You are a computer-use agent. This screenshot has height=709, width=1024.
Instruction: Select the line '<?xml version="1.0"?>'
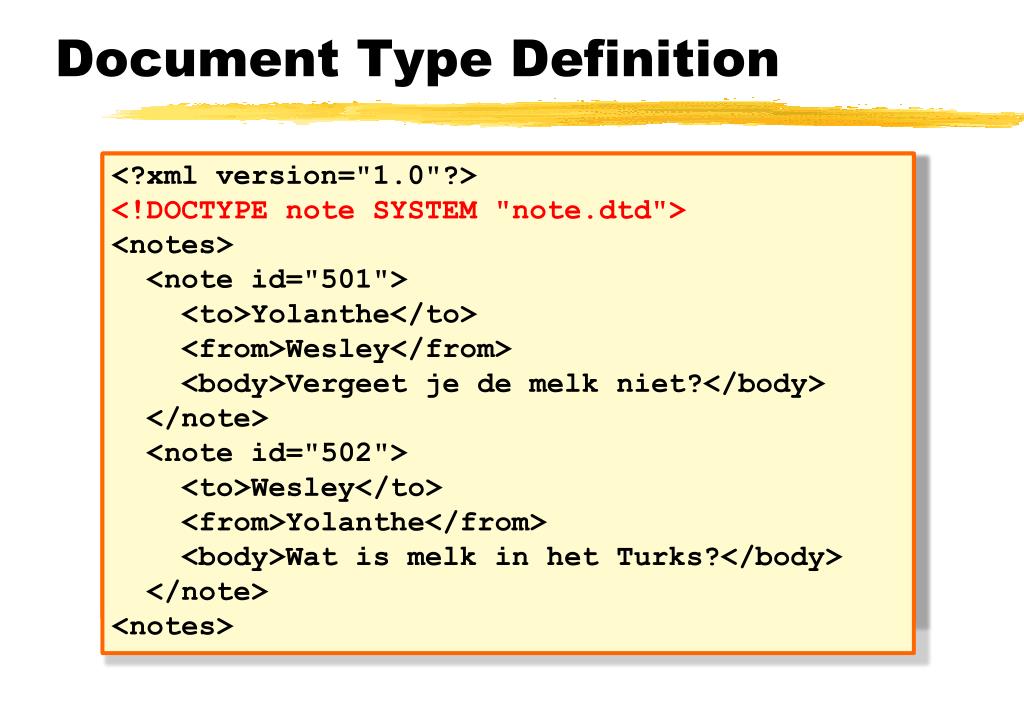pyautogui.click(x=294, y=176)
